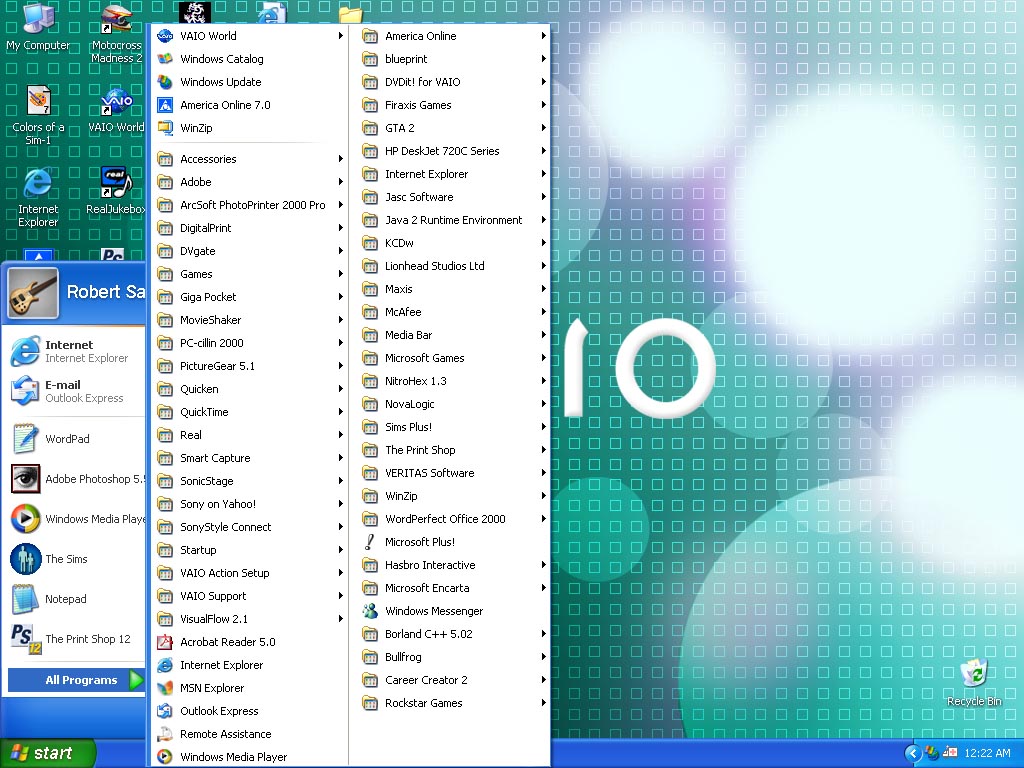Viewport: 1024px width, 768px height.
Task: Open Acrobat Reader 5.0 icon
Action: 165,642
